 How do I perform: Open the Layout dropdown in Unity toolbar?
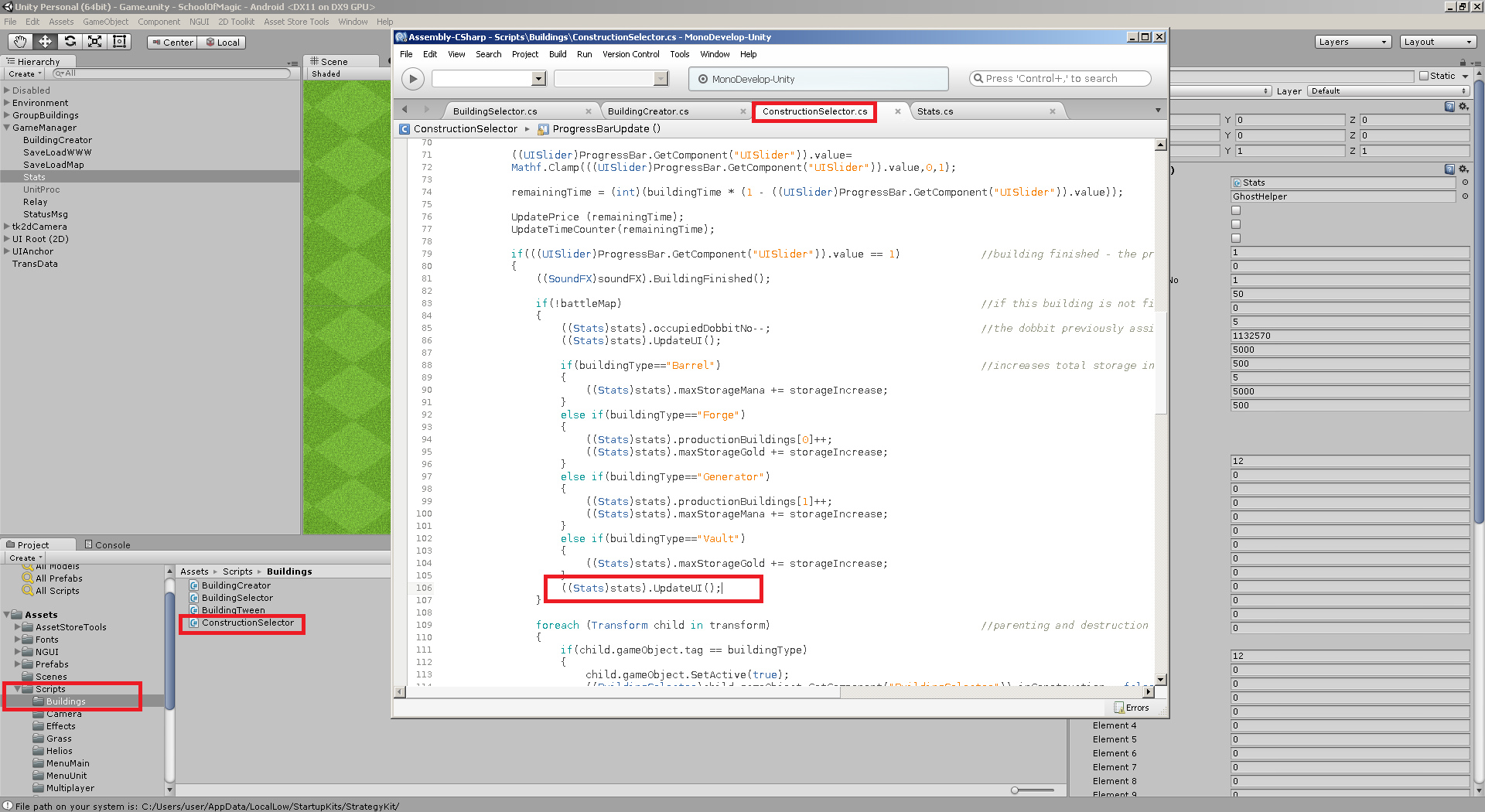[1438, 42]
